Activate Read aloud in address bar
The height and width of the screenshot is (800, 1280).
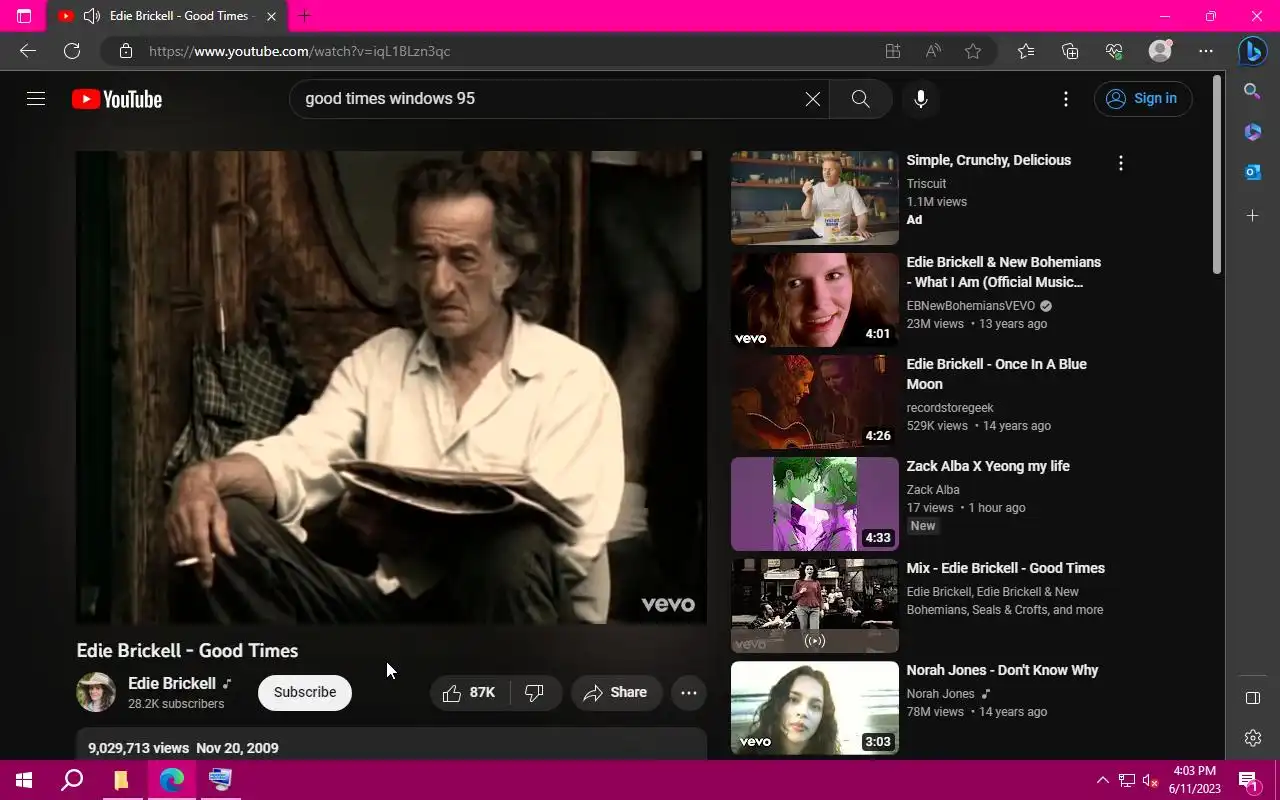933,51
